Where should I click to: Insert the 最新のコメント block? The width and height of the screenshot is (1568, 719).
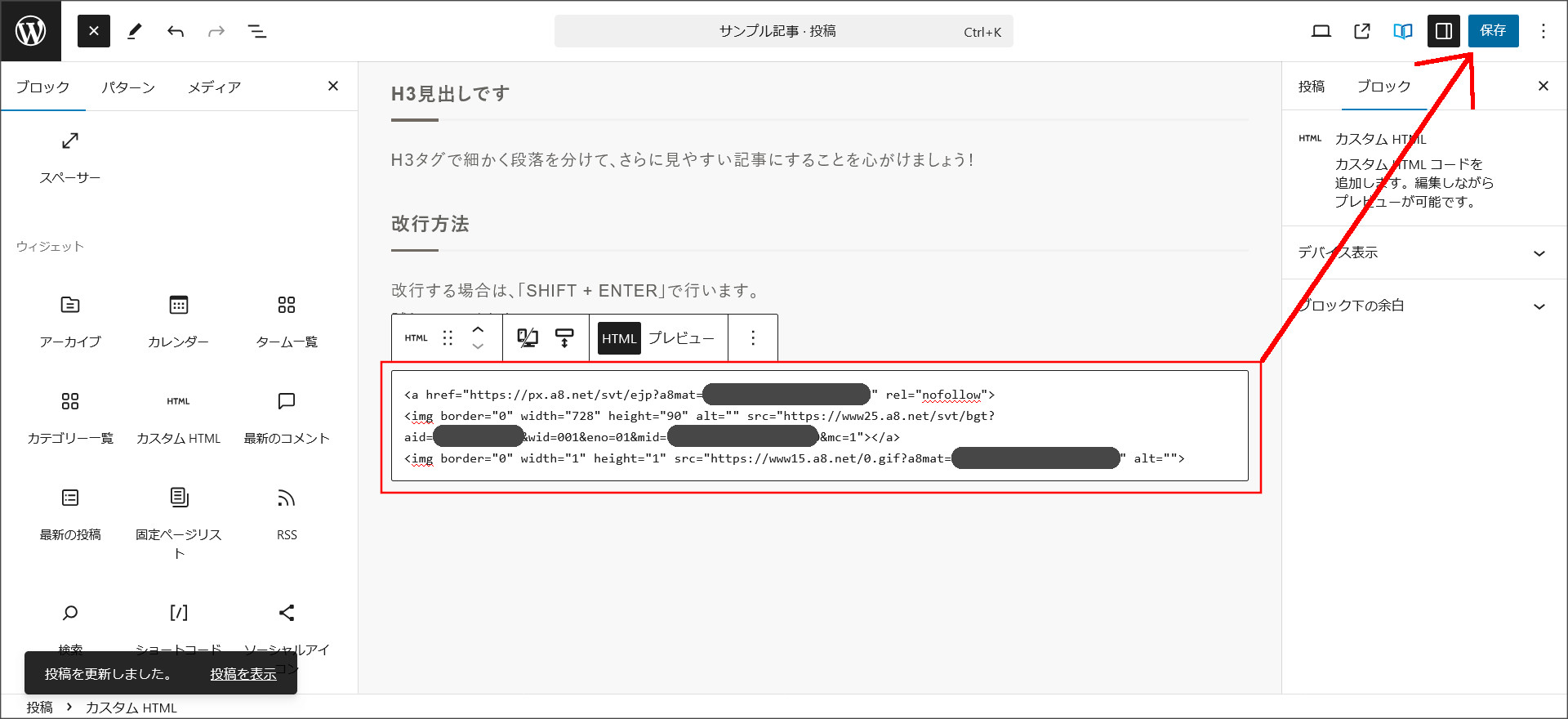click(x=287, y=418)
